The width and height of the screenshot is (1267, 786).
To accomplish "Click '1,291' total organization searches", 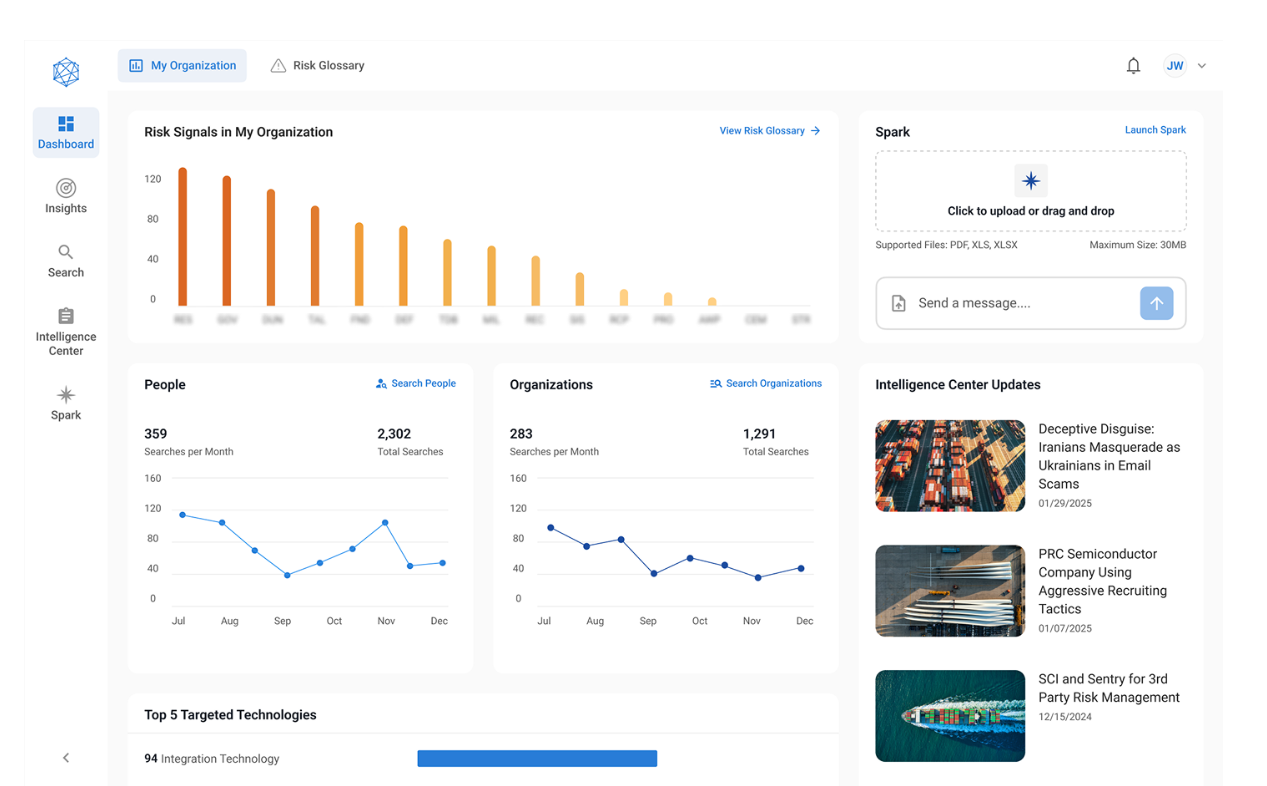I will pos(760,434).
